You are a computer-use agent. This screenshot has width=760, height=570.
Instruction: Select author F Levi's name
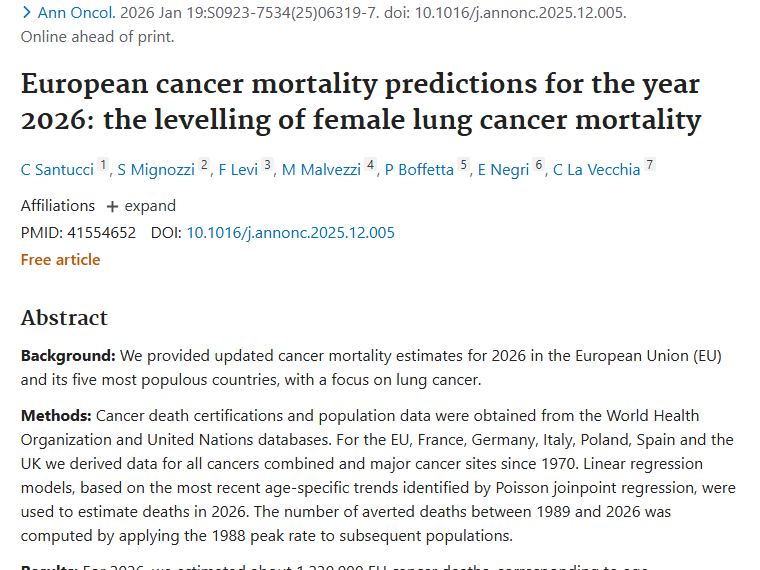point(237,169)
